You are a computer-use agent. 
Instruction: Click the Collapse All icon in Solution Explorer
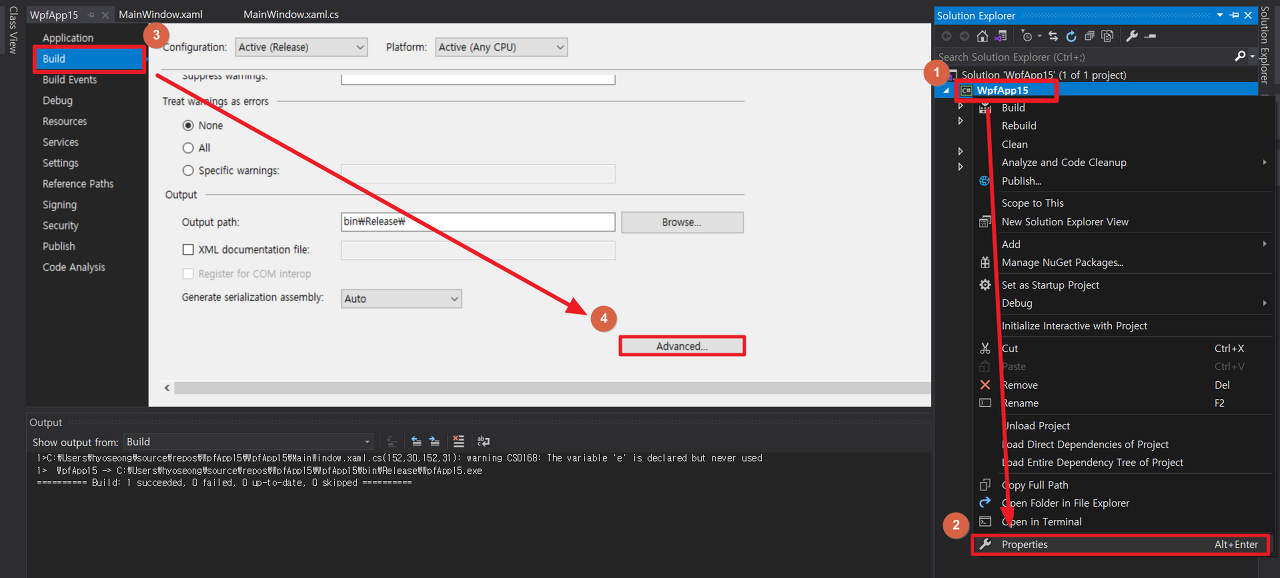(1089, 36)
